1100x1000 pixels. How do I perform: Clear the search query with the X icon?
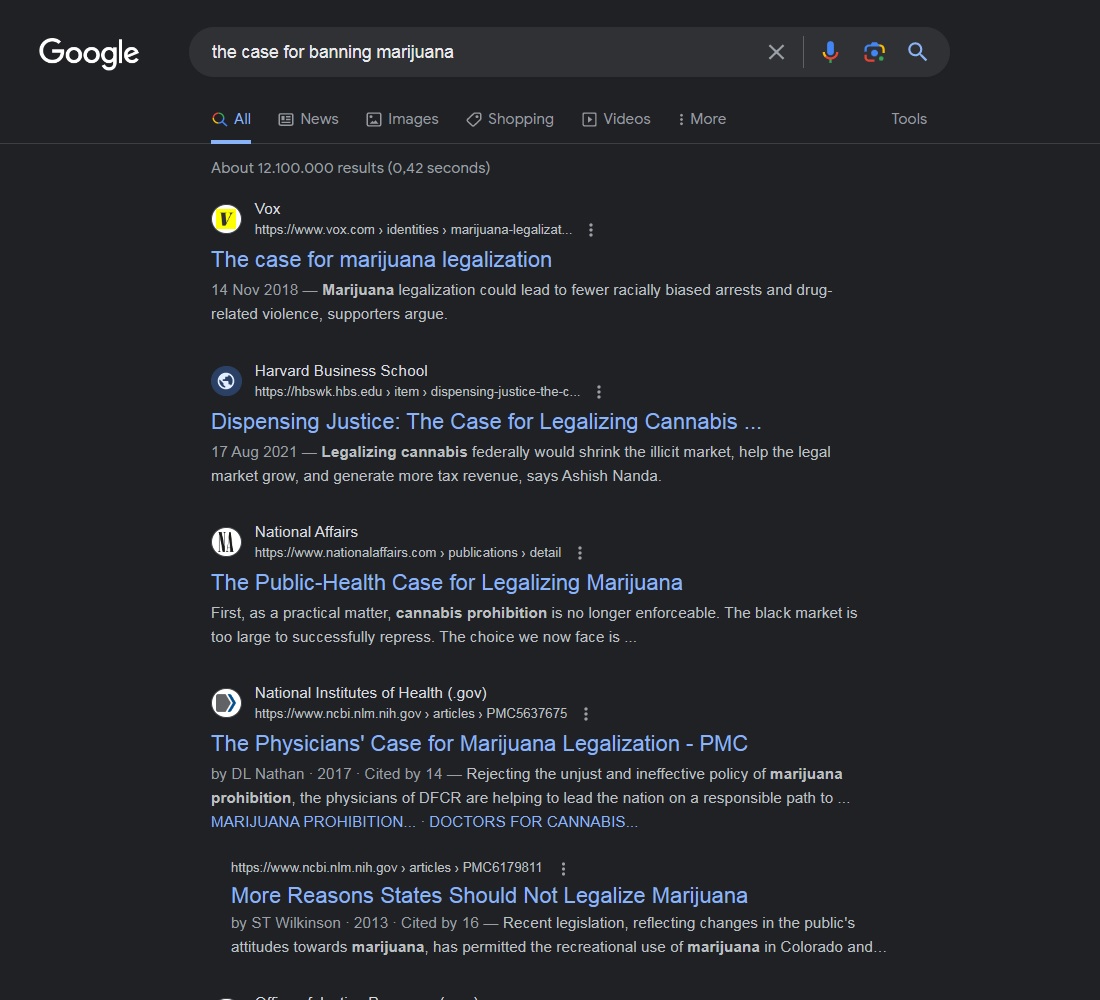[776, 52]
